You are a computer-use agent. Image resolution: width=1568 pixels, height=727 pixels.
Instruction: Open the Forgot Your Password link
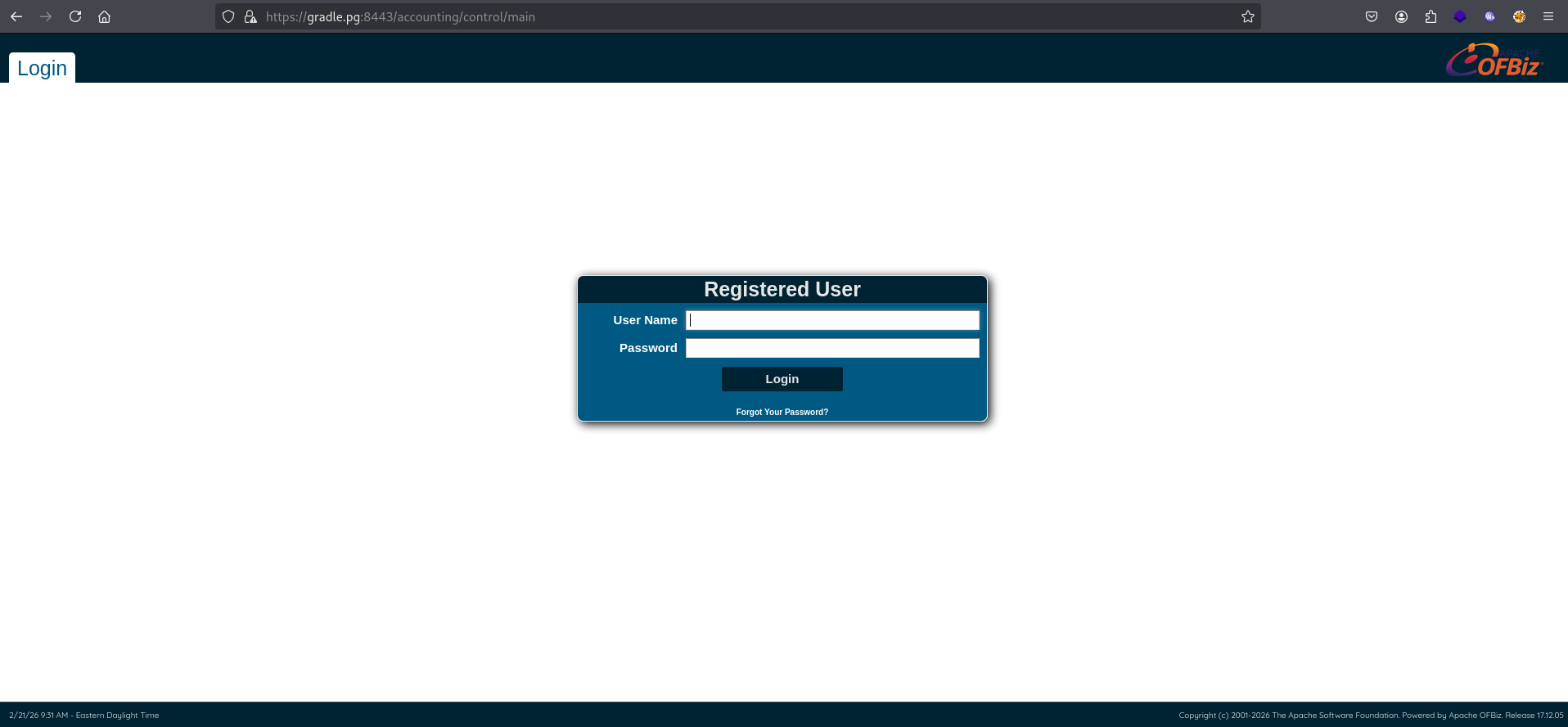click(782, 412)
